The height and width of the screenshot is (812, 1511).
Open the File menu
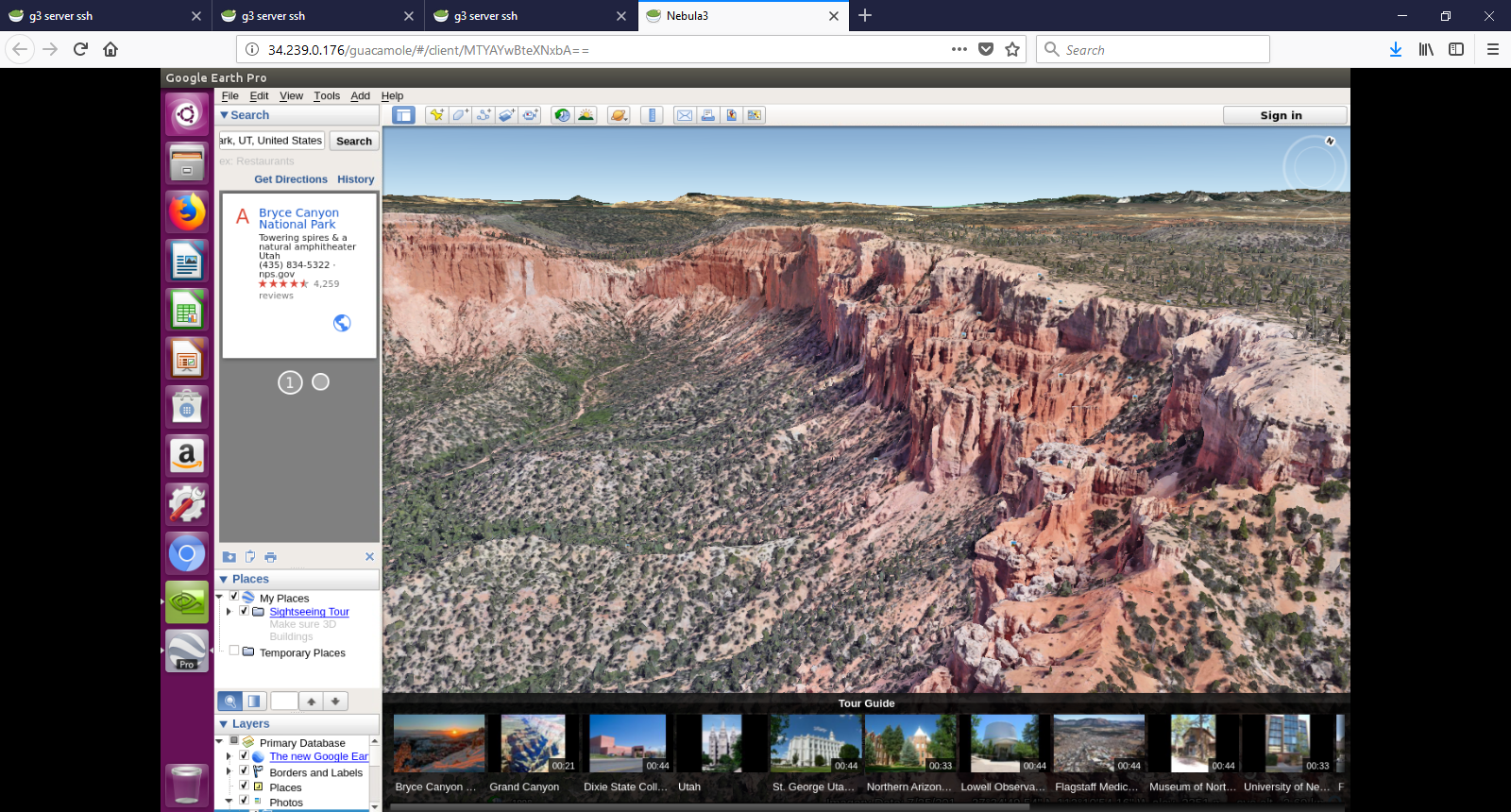click(230, 95)
